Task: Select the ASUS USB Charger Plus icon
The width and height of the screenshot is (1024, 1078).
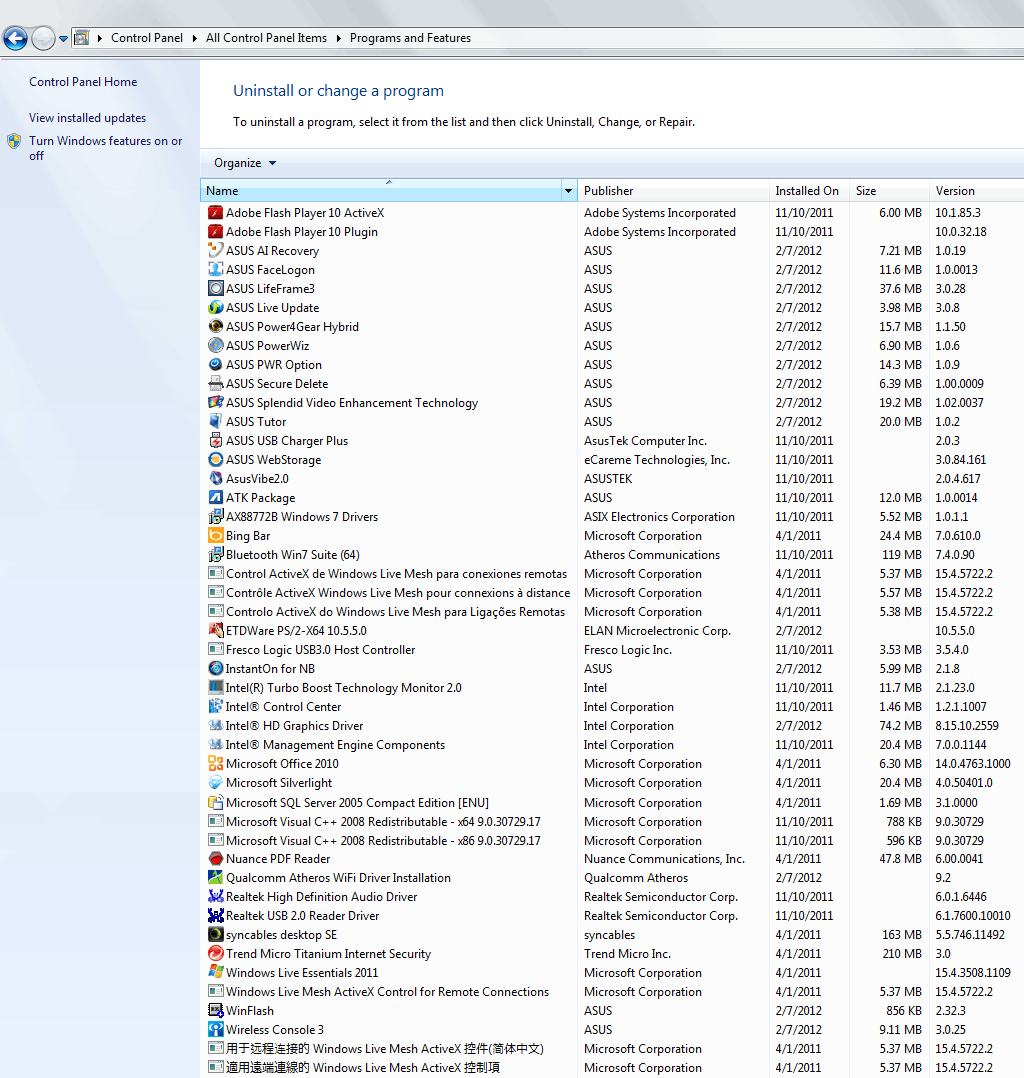Action: (216, 441)
